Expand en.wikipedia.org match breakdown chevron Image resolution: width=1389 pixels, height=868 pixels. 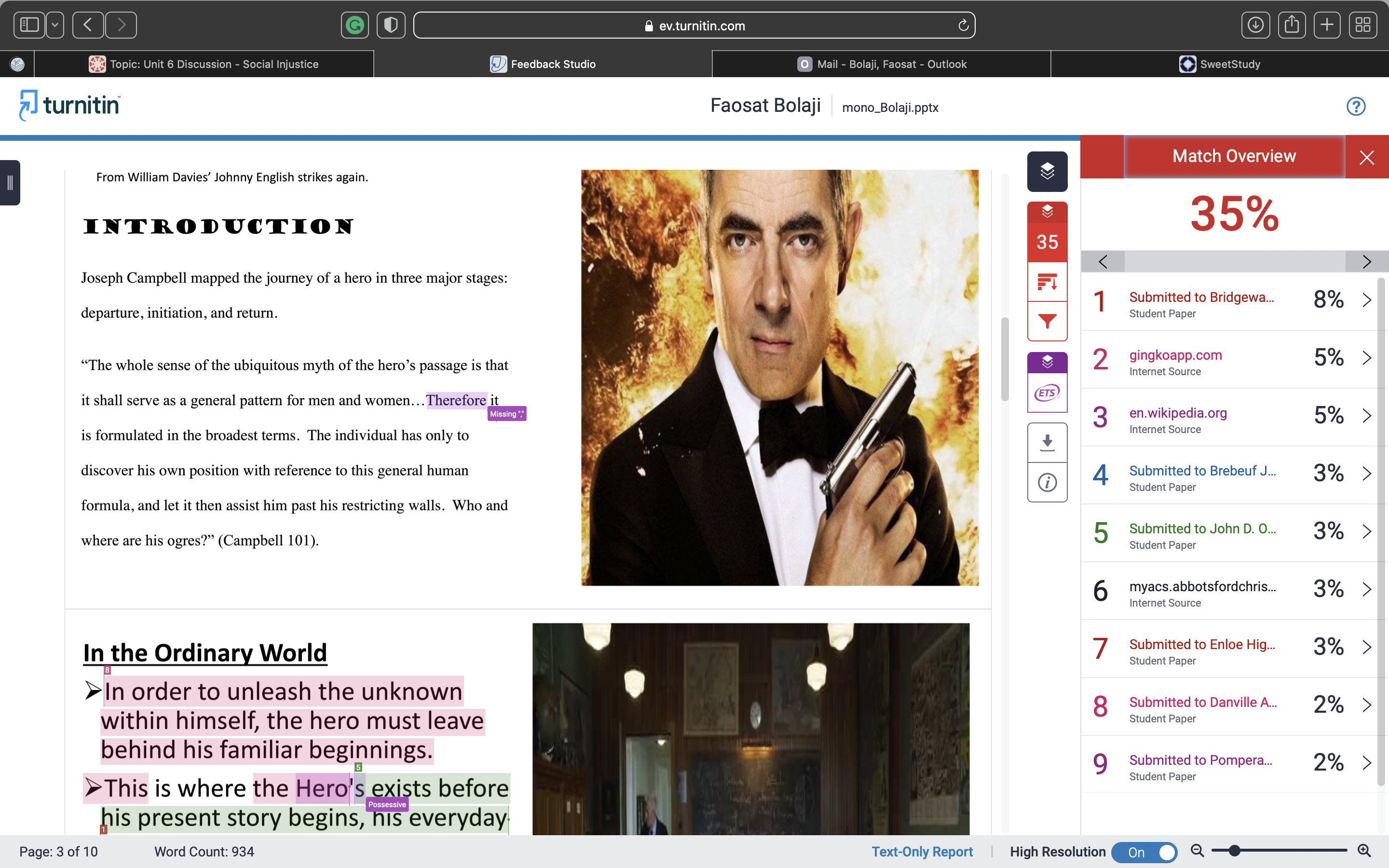tap(1367, 416)
